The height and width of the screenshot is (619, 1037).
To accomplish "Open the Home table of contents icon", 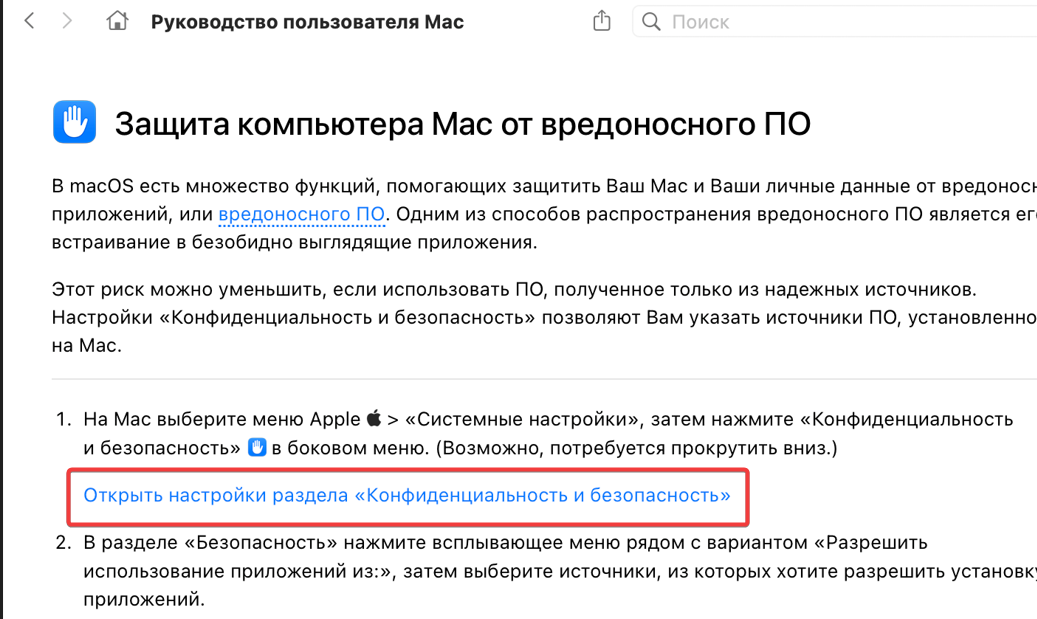I will (x=117, y=21).
